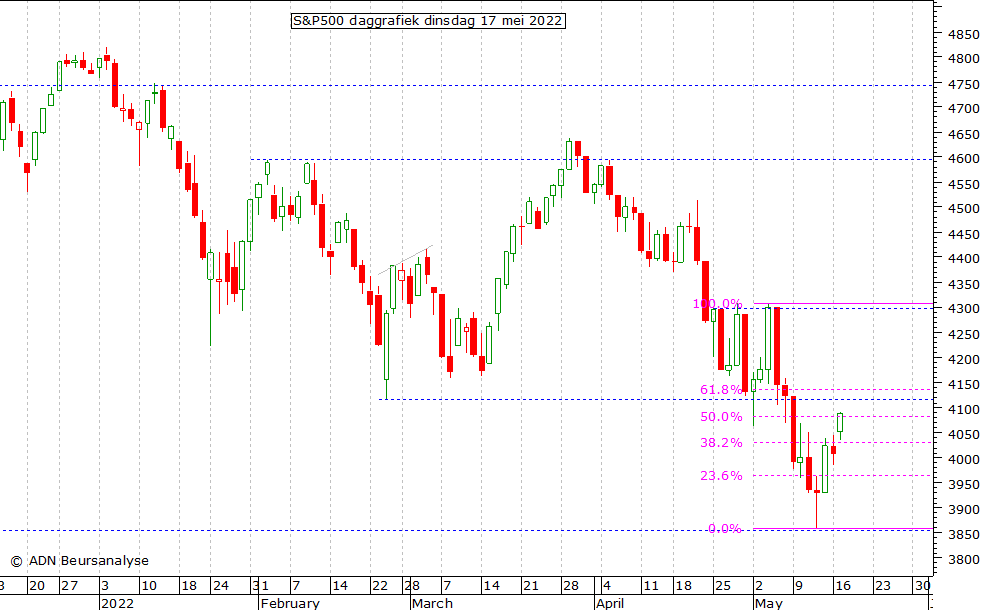Pick the 50.0% Fibonacci retracement label
Image resolution: width=984 pixels, height=610 pixels.
721,417
